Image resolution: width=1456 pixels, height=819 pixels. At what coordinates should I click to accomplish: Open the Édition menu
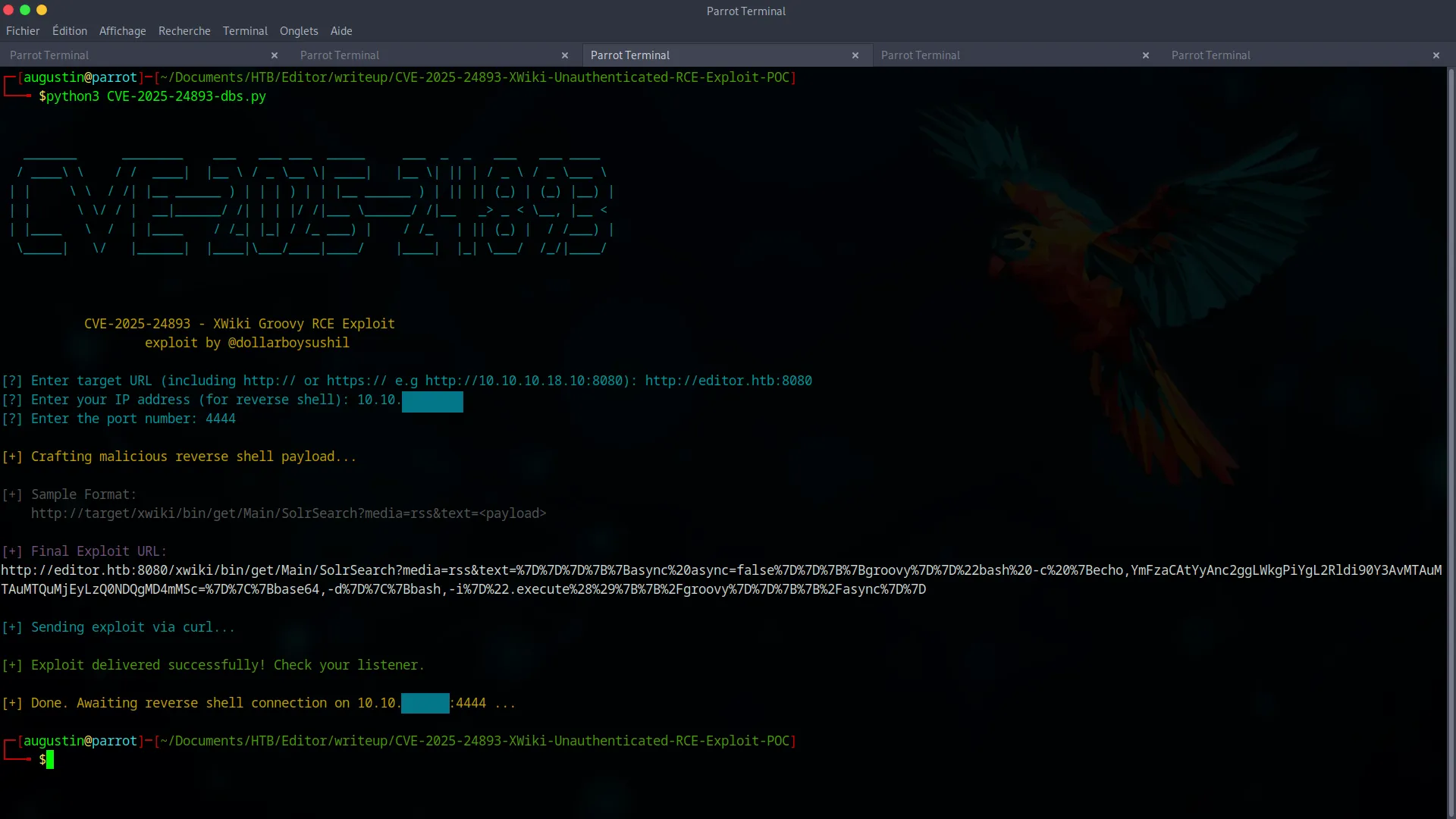69,31
